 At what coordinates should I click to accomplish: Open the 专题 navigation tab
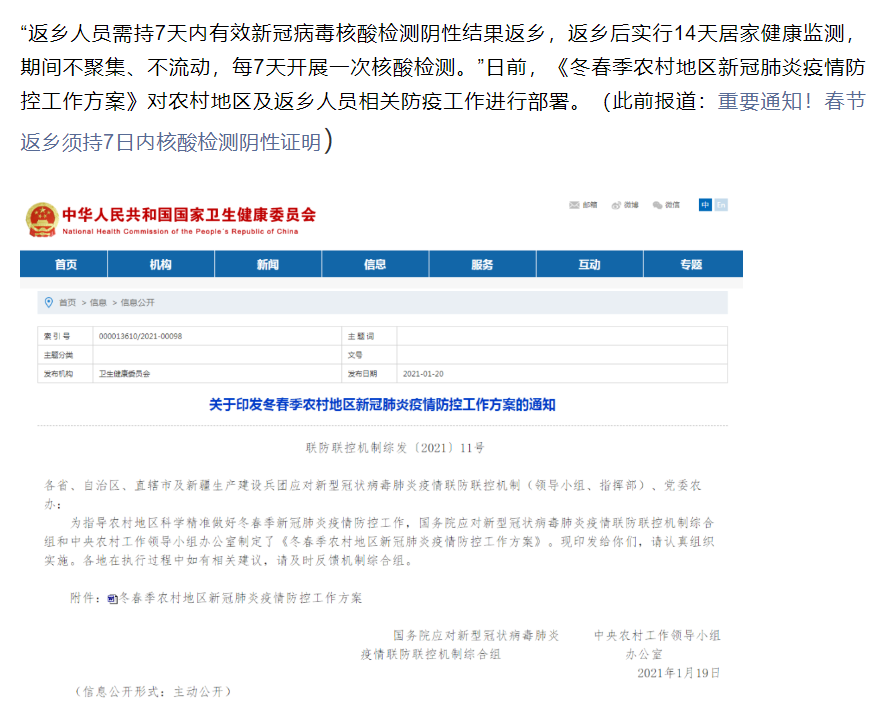pyautogui.click(x=691, y=265)
